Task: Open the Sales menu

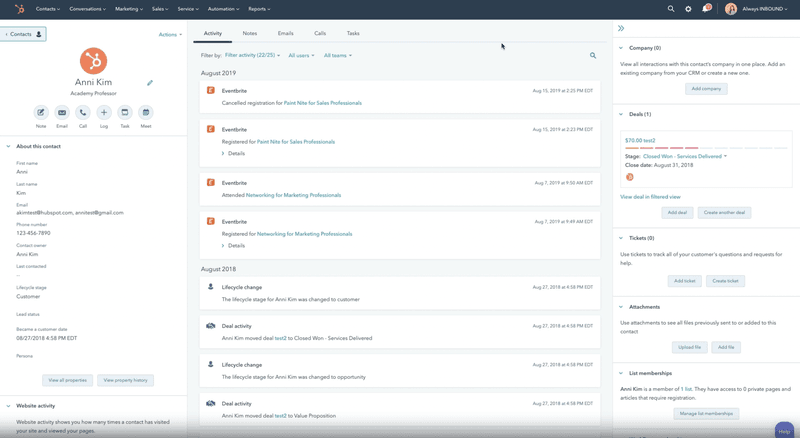Action: pyautogui.click(x=160, y=9)
